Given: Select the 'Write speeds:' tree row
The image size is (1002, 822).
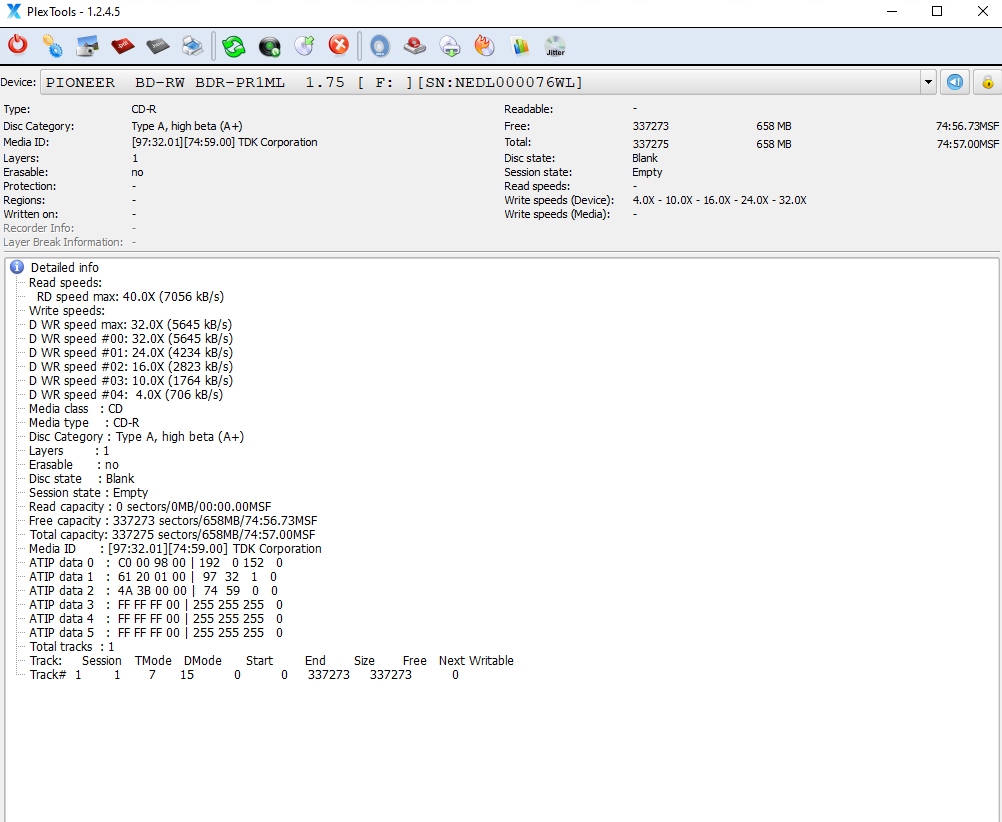Looking at the screenshot, I should (x=66, y=311).
